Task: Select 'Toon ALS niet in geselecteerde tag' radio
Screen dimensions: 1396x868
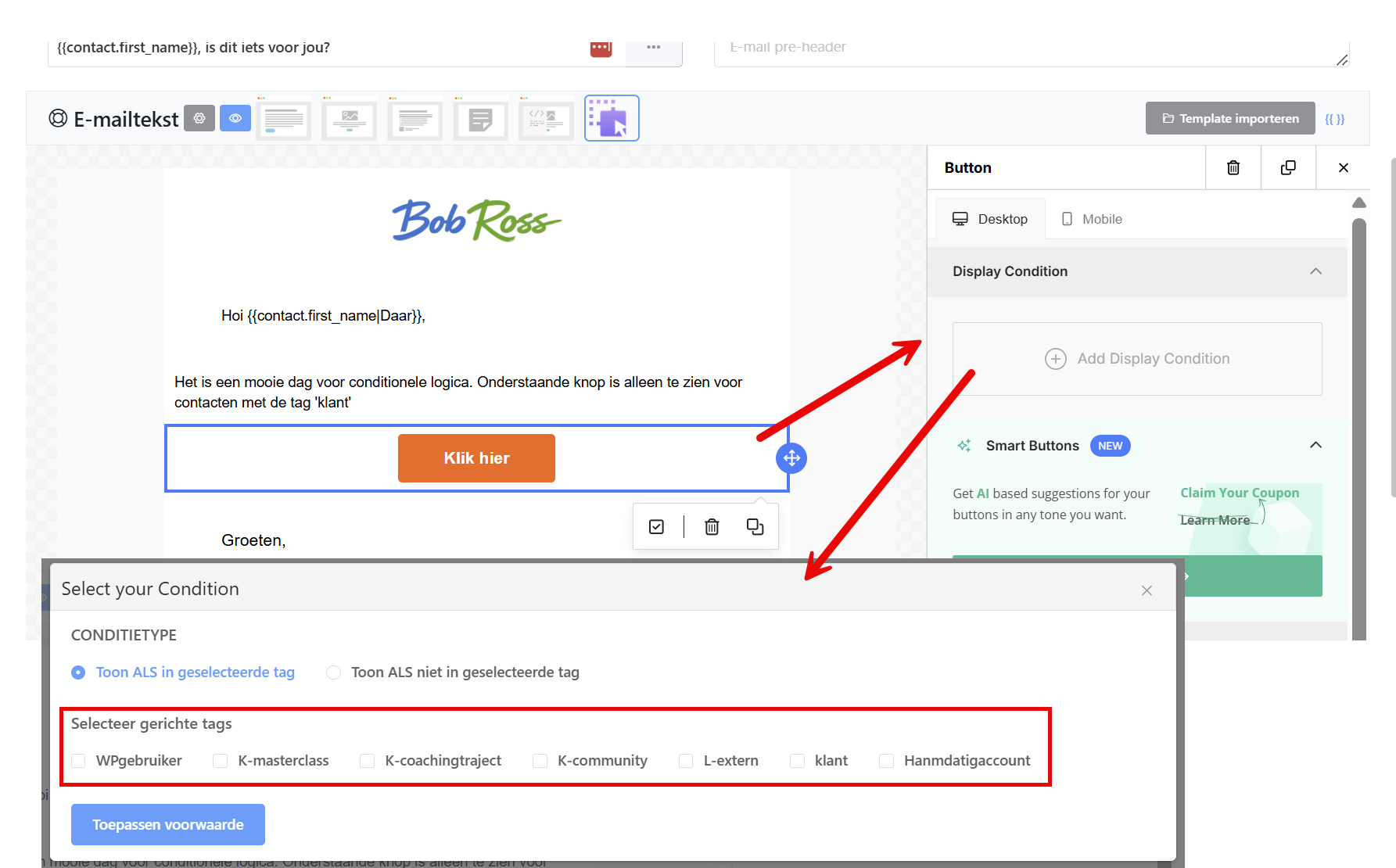Action: pyautogui.click(x=334, y=673)
